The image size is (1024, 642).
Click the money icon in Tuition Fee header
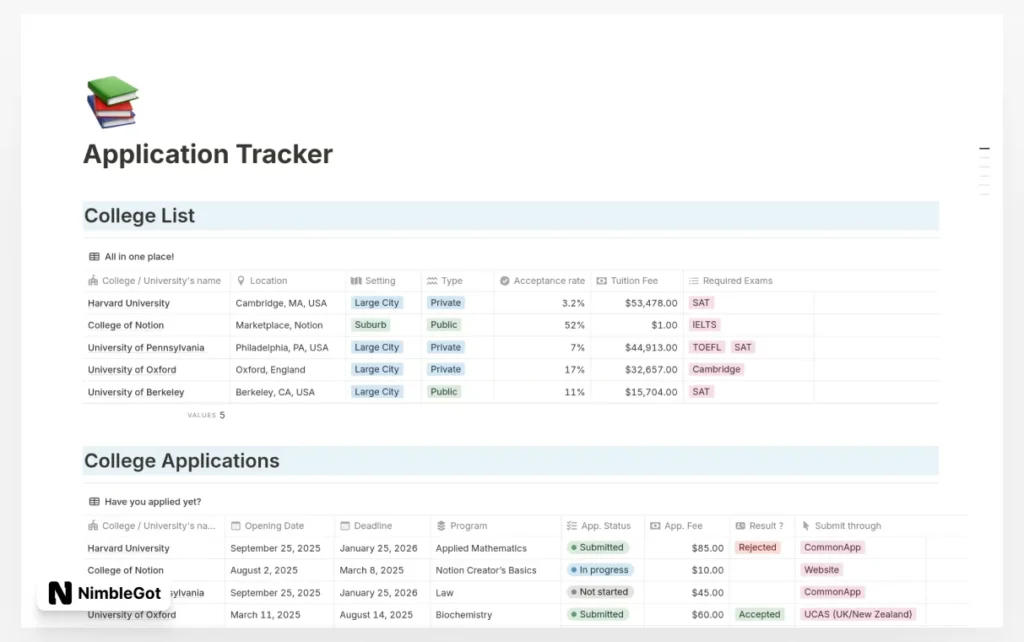pyautogui.click(x=601, y=281)
